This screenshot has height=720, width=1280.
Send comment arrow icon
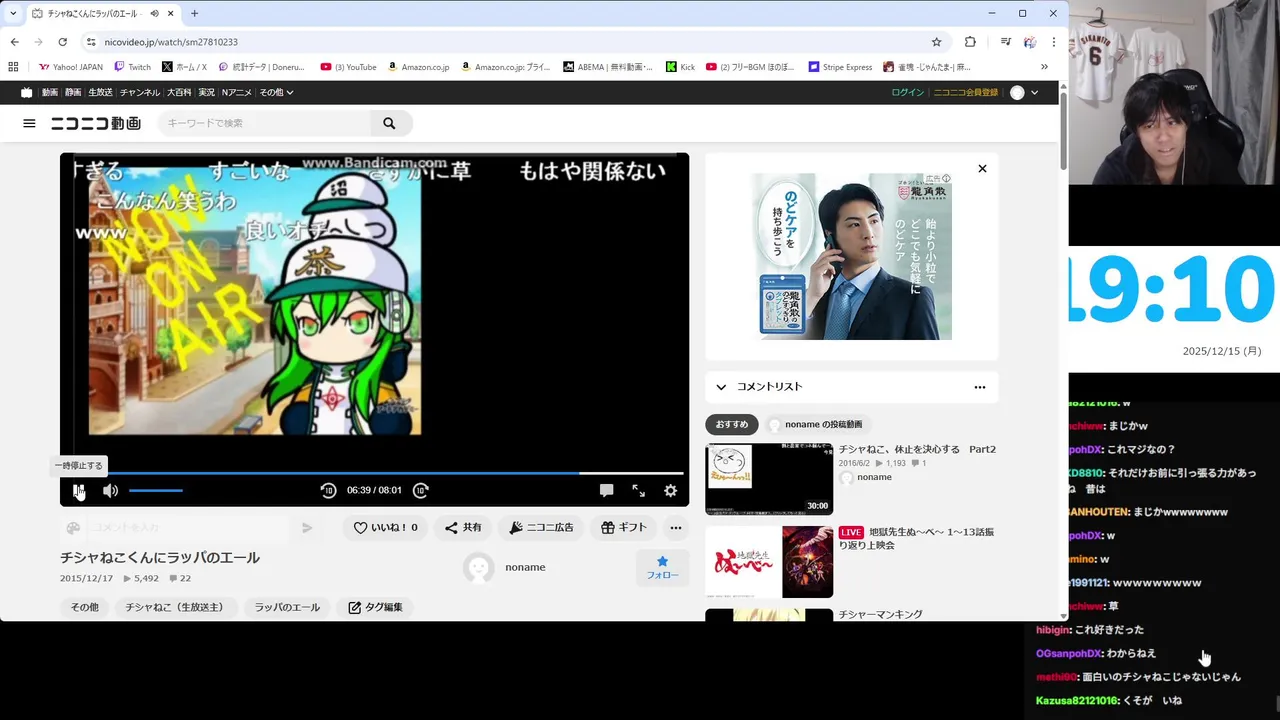tap(307, 528)
